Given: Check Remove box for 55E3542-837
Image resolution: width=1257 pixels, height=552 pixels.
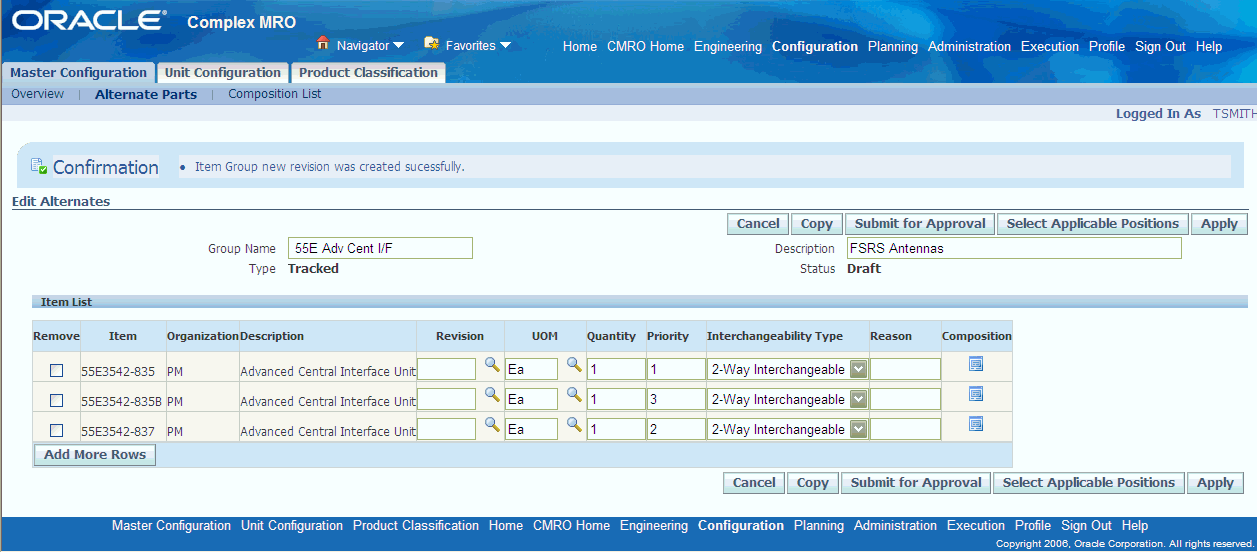Looking at the screenshot, I should point(57,431).
